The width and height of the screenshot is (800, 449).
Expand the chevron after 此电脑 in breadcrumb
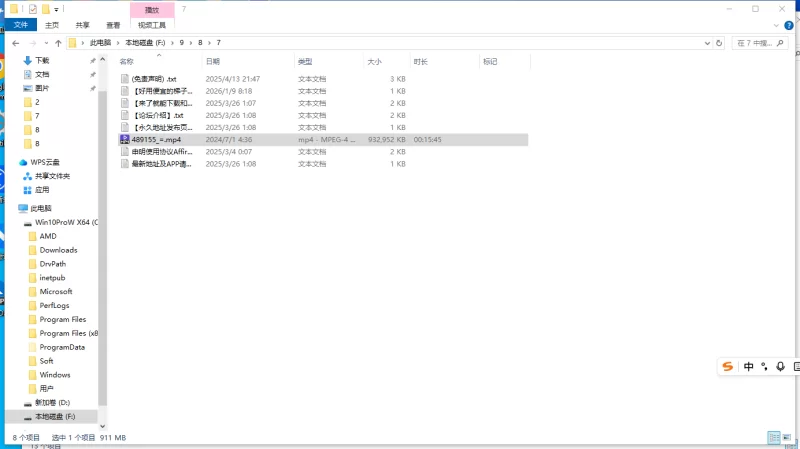tap(118, 43)
